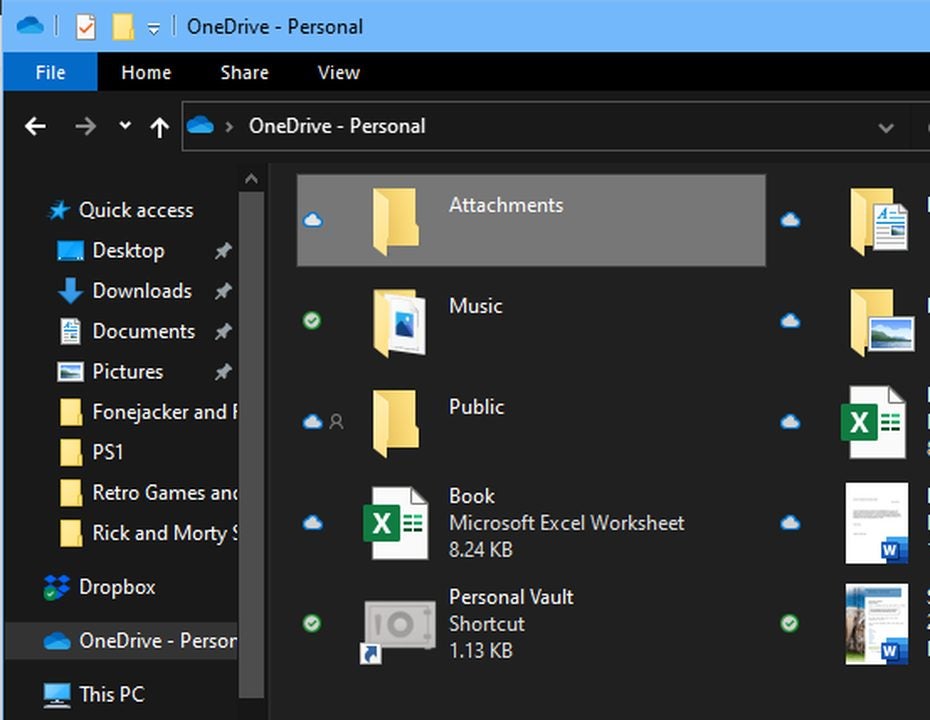This screenshot has height=720, width=930.
Task: Open Customize Quick Access Toolbar dropdown
Action: point(154,28)
